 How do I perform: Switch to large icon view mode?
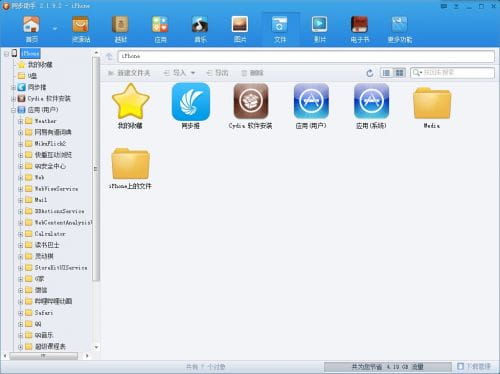pyautogui.click(x=399, y=73)
